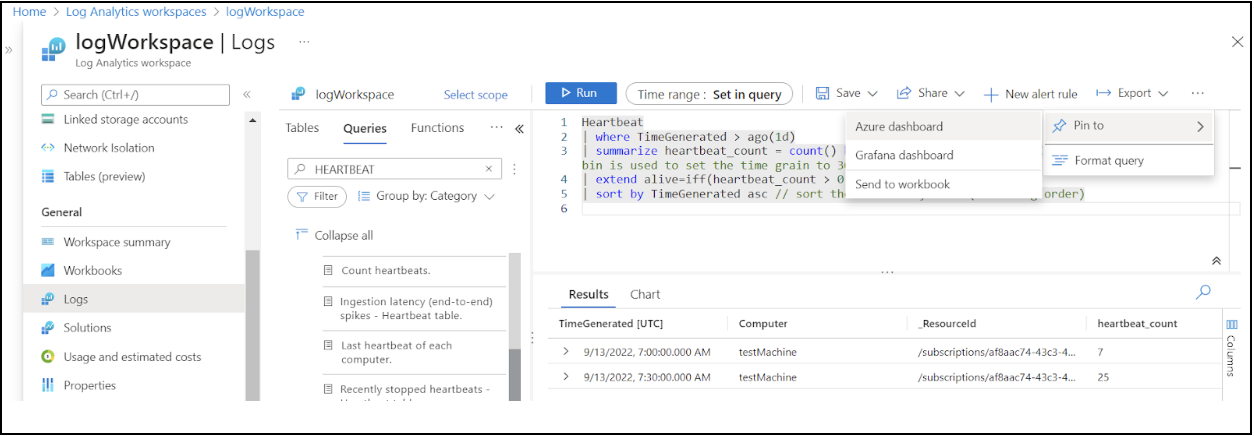The width and height of the screenshot is (1254, 436).
Task: Collapse the query editor with double chevron
Action: coord(1216,261)
